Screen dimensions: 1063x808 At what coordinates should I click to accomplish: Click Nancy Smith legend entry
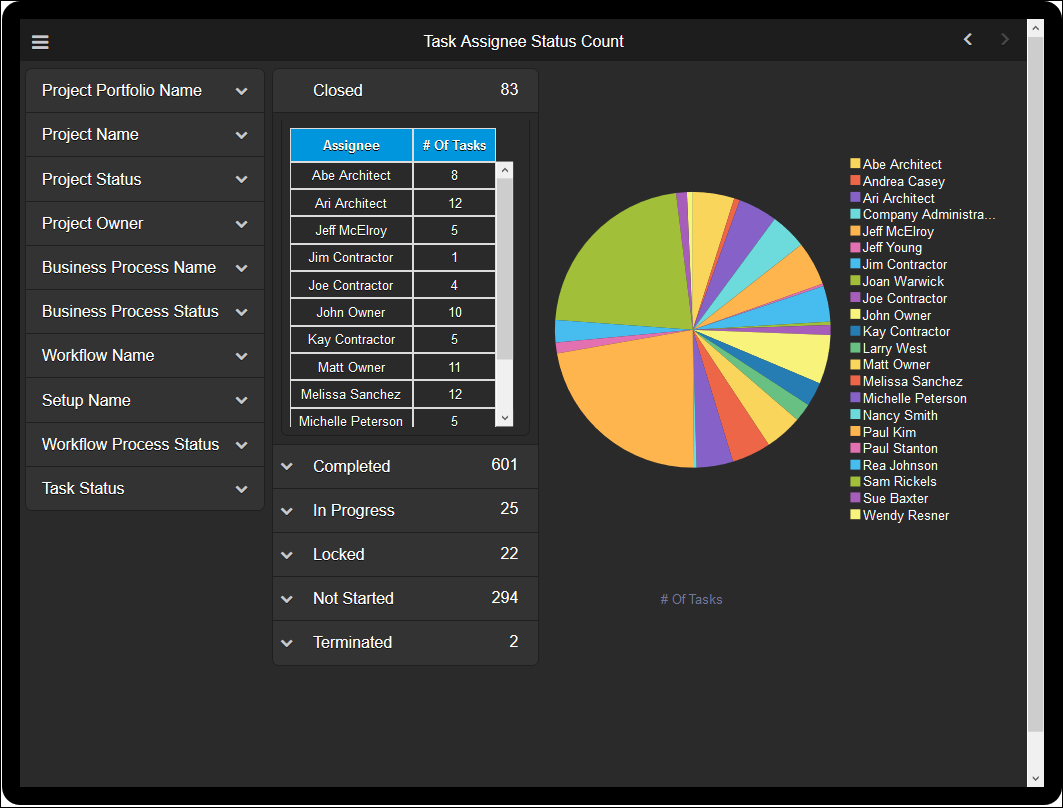click(x=894, y=416)
